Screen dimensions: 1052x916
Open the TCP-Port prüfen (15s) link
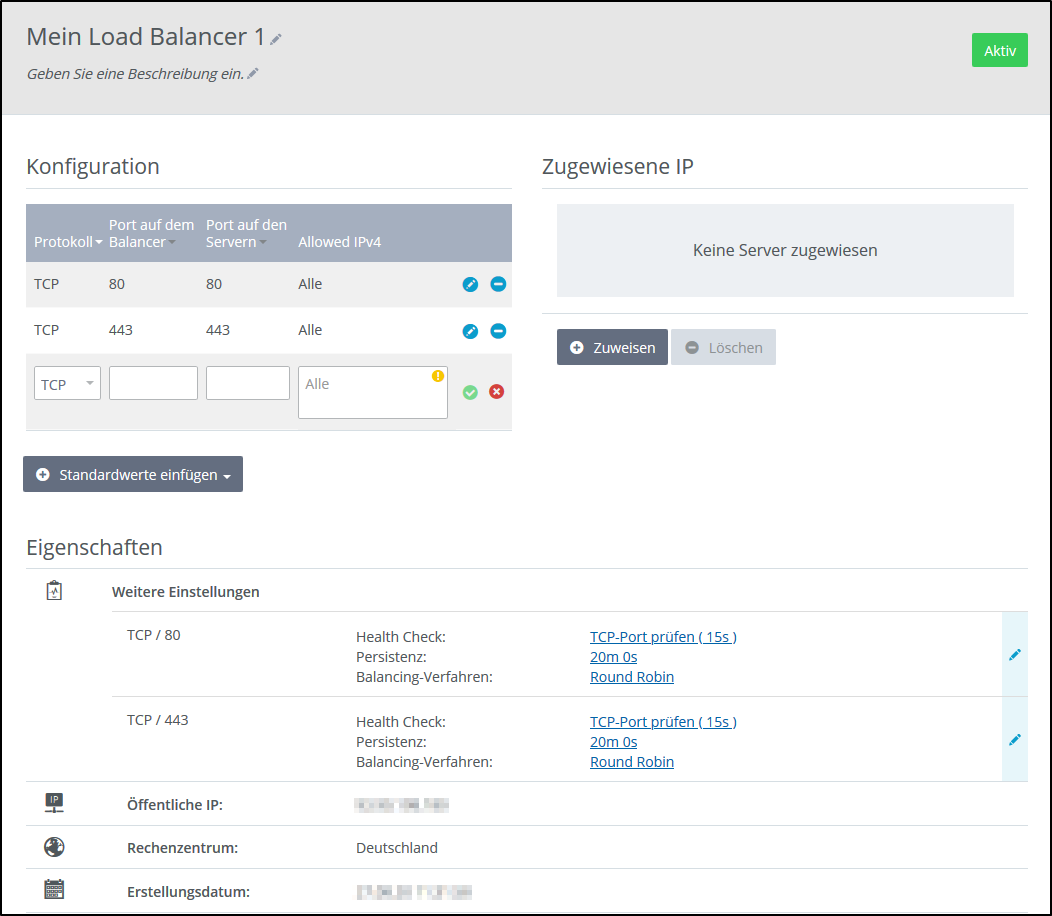coord(663,636)
